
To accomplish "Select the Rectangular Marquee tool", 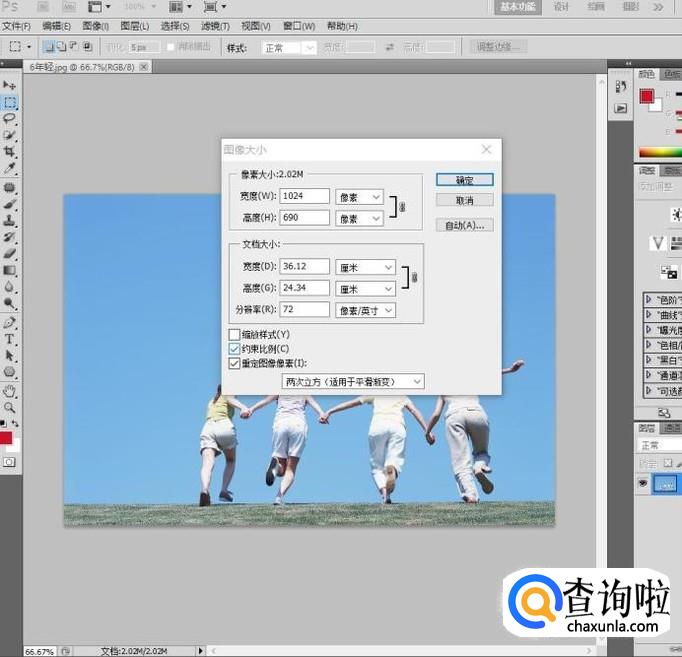I will (x=10, y=102).
